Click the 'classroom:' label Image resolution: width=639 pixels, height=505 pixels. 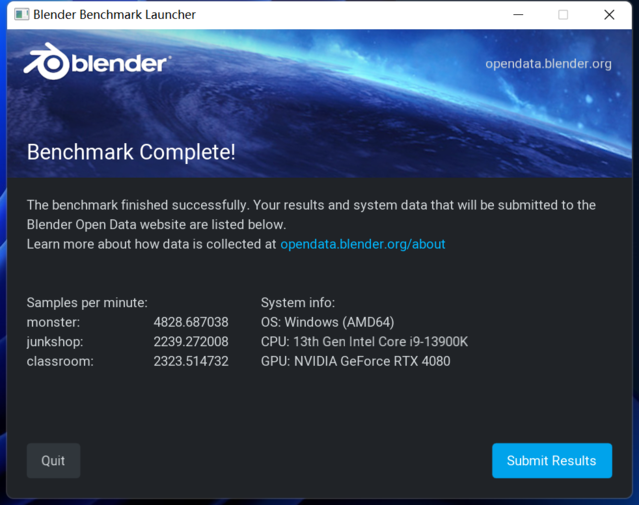point(60,361)
